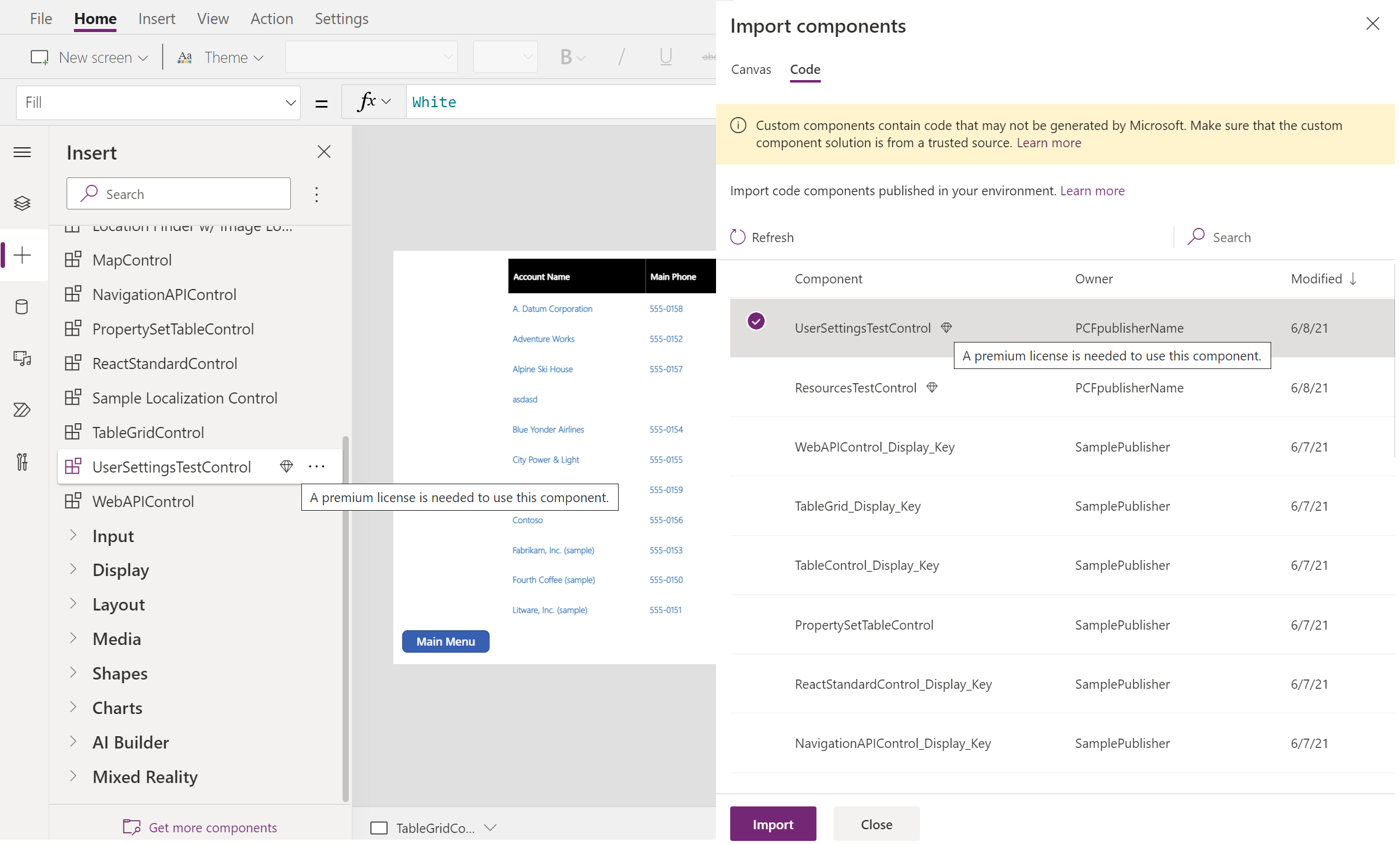Click the Get more components link
Viewport: 1400px width, 844px height.
point(213,827)
